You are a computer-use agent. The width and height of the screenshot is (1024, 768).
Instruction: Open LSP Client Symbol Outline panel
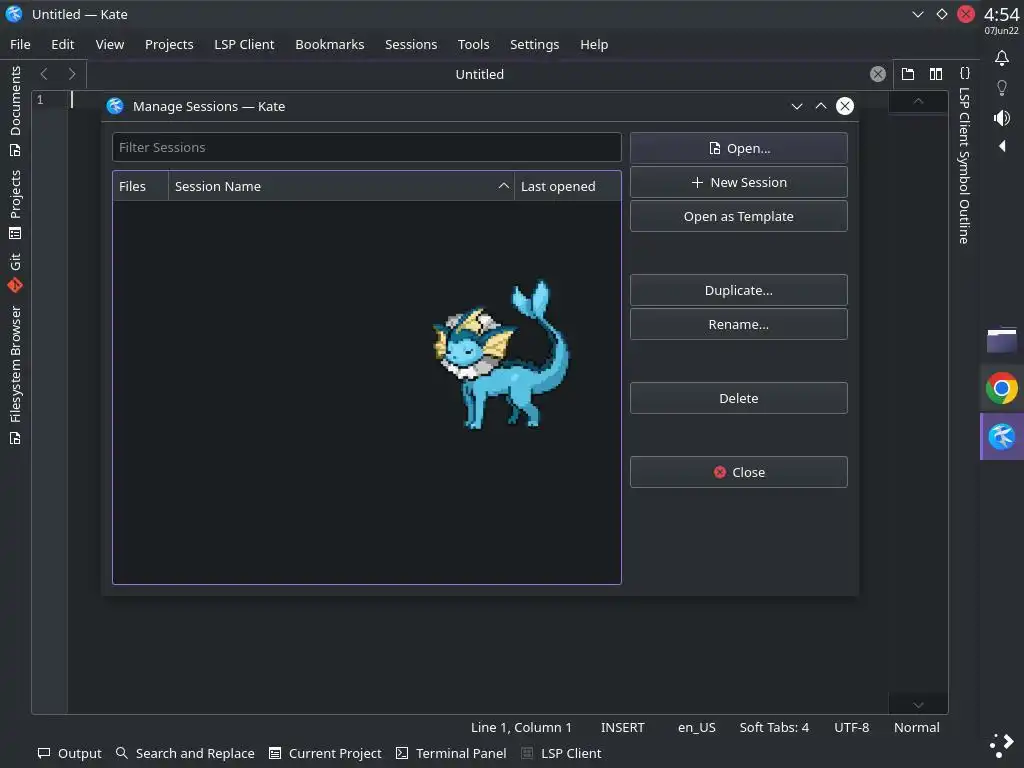click(964, 166)
